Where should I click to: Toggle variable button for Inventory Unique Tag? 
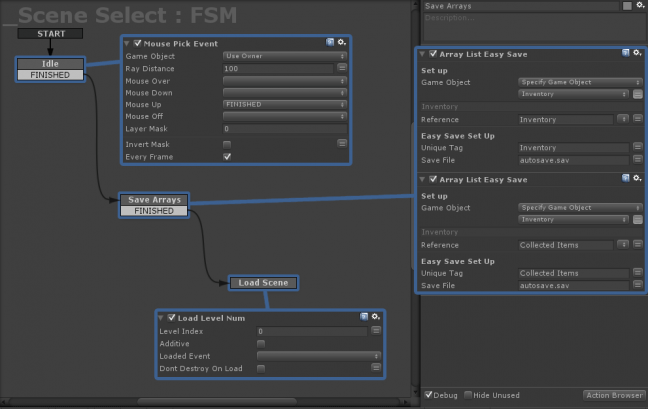click(638, 147)
